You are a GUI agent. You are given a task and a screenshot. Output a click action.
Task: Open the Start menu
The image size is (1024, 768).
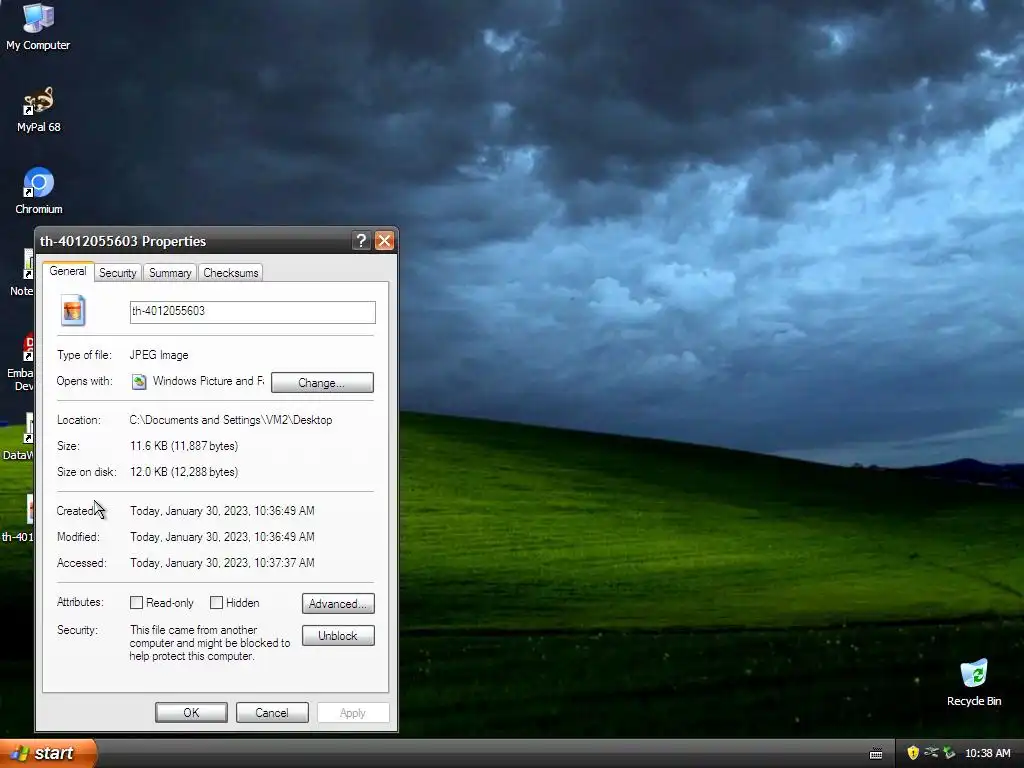pyautogui.click(x=47, y=753)
